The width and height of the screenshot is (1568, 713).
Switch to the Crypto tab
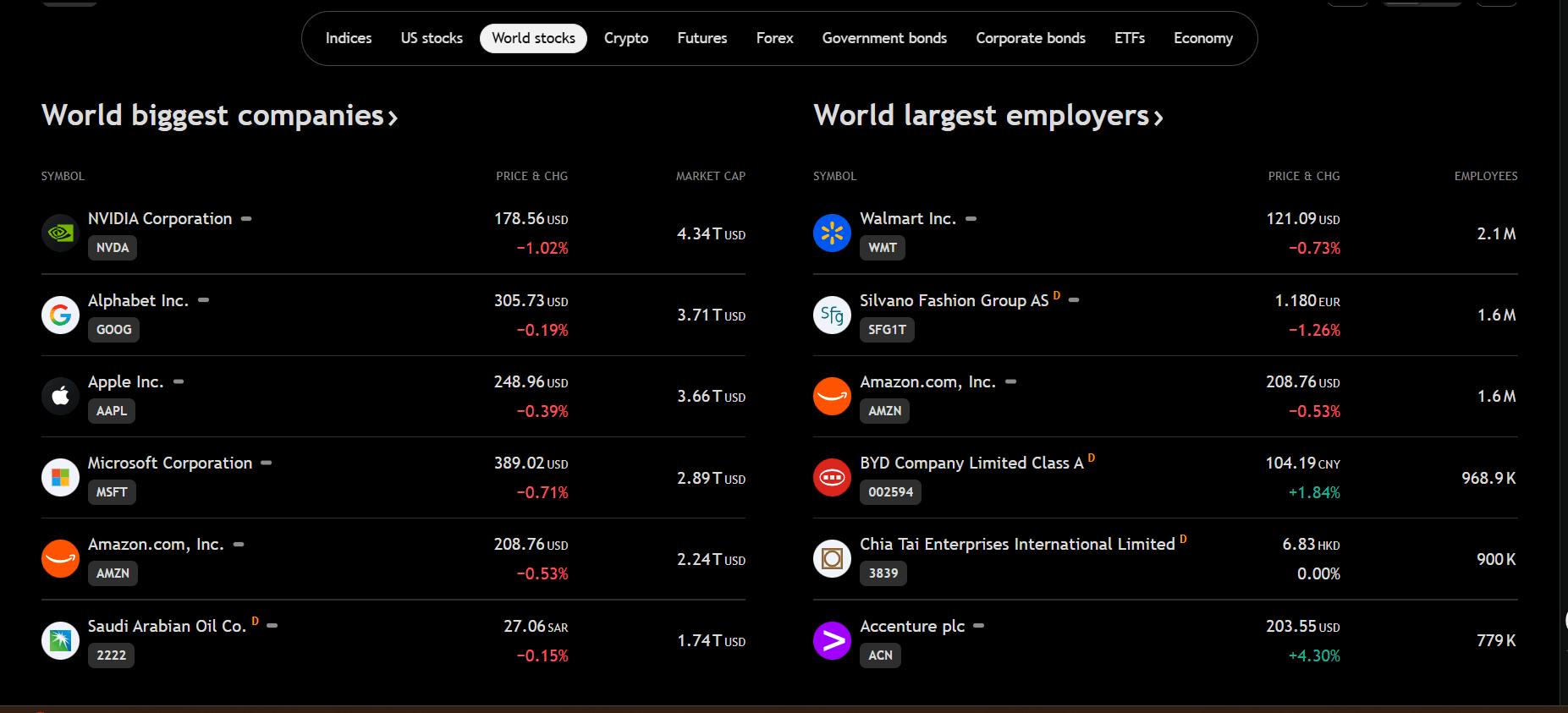tap(625, 38)
